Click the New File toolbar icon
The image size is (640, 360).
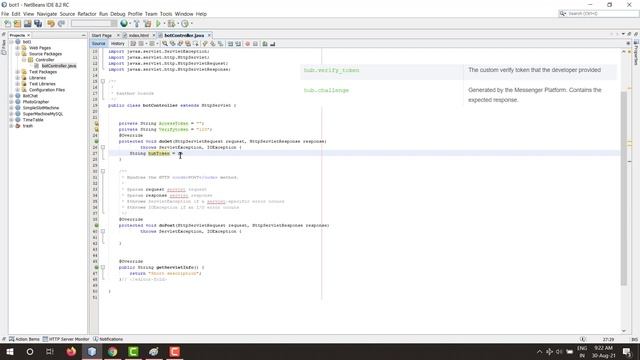click(8, 24)
